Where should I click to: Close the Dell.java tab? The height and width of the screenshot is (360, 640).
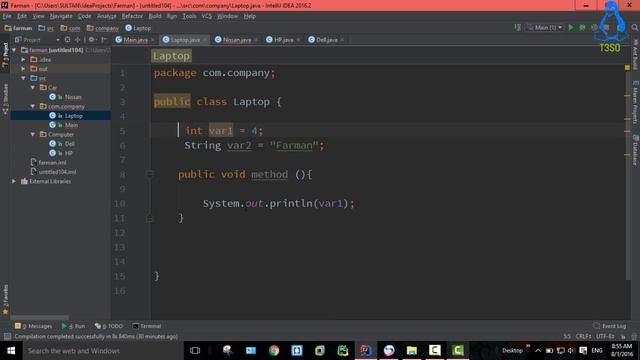point(342,40)
